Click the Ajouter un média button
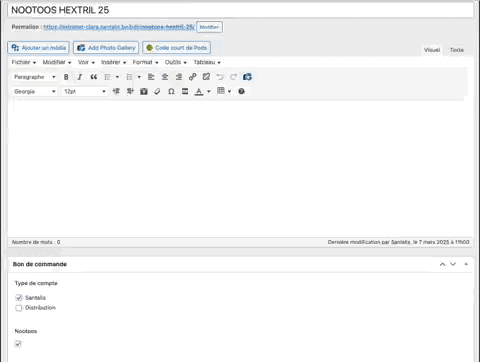This screenshot has width=480, height=362. click(38, 48)
